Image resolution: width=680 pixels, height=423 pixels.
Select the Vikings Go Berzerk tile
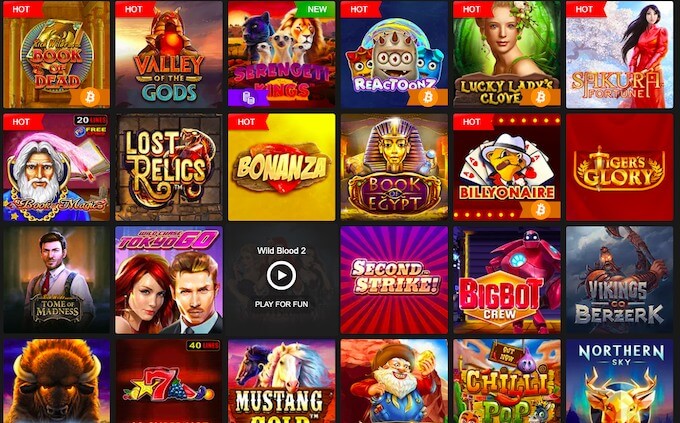coord(619,280)
